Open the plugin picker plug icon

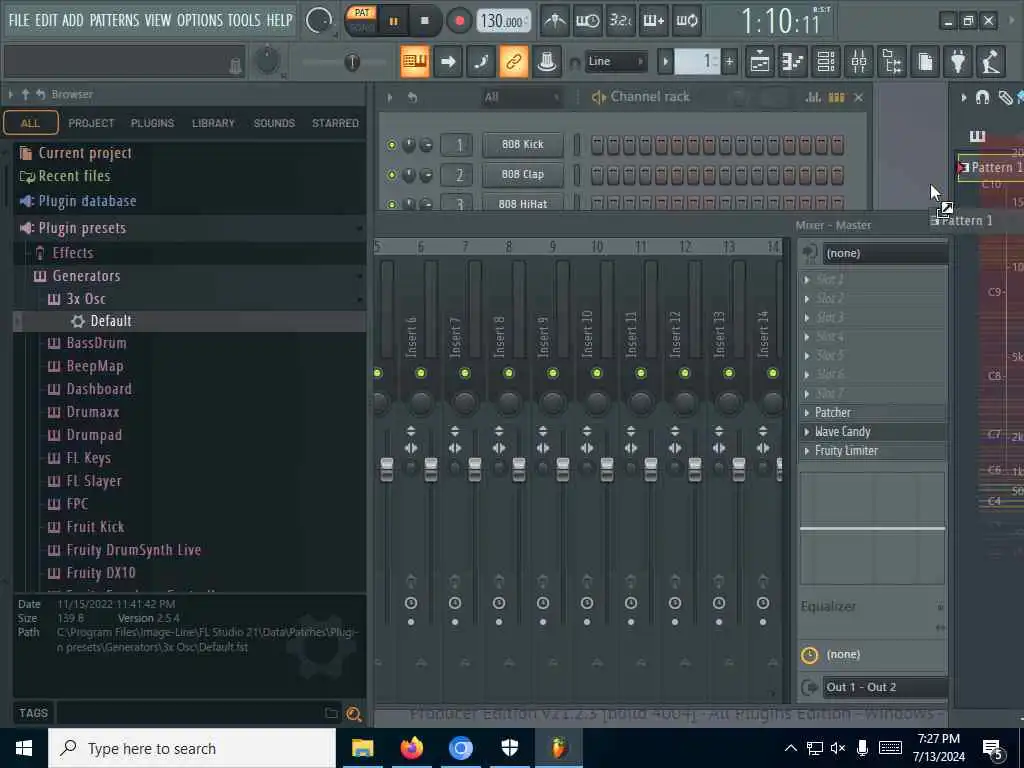[x=958, y=62]
